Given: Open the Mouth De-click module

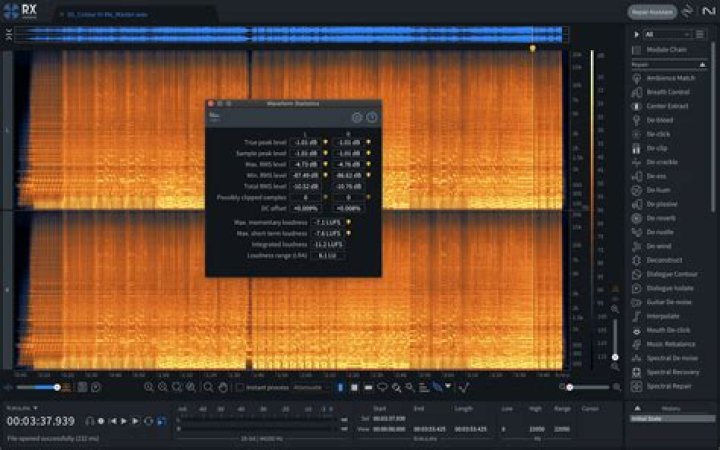Looking at the screenshot, I should pyautogui.click(x=666, y=329).
